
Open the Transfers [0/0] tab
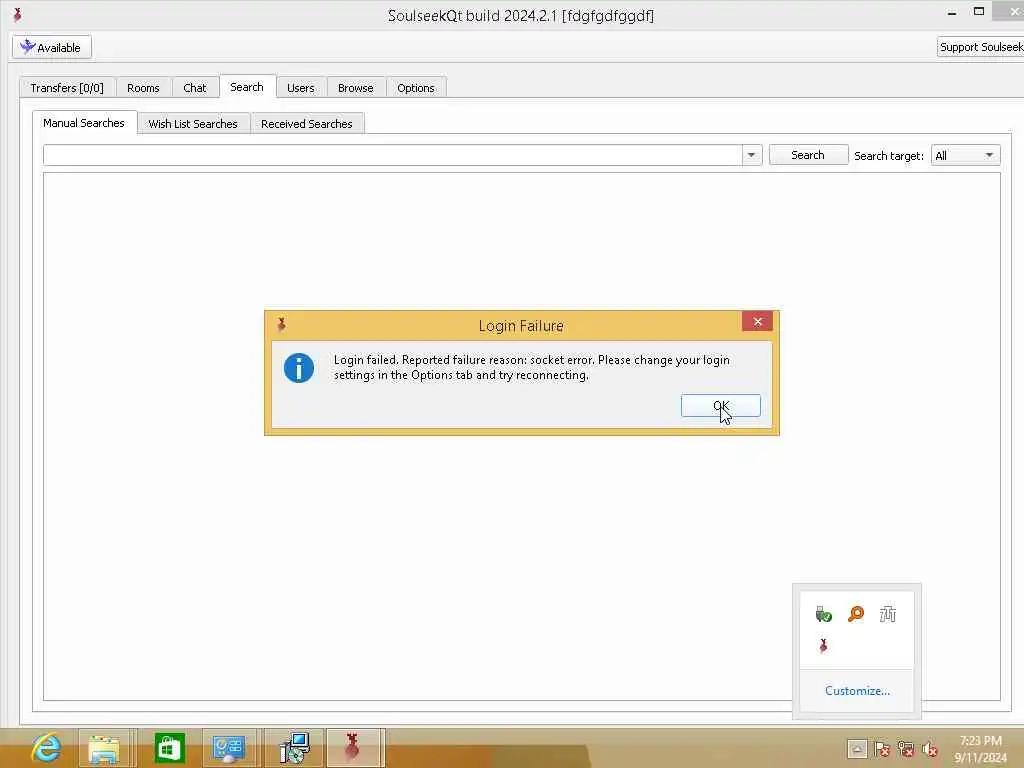67,88
